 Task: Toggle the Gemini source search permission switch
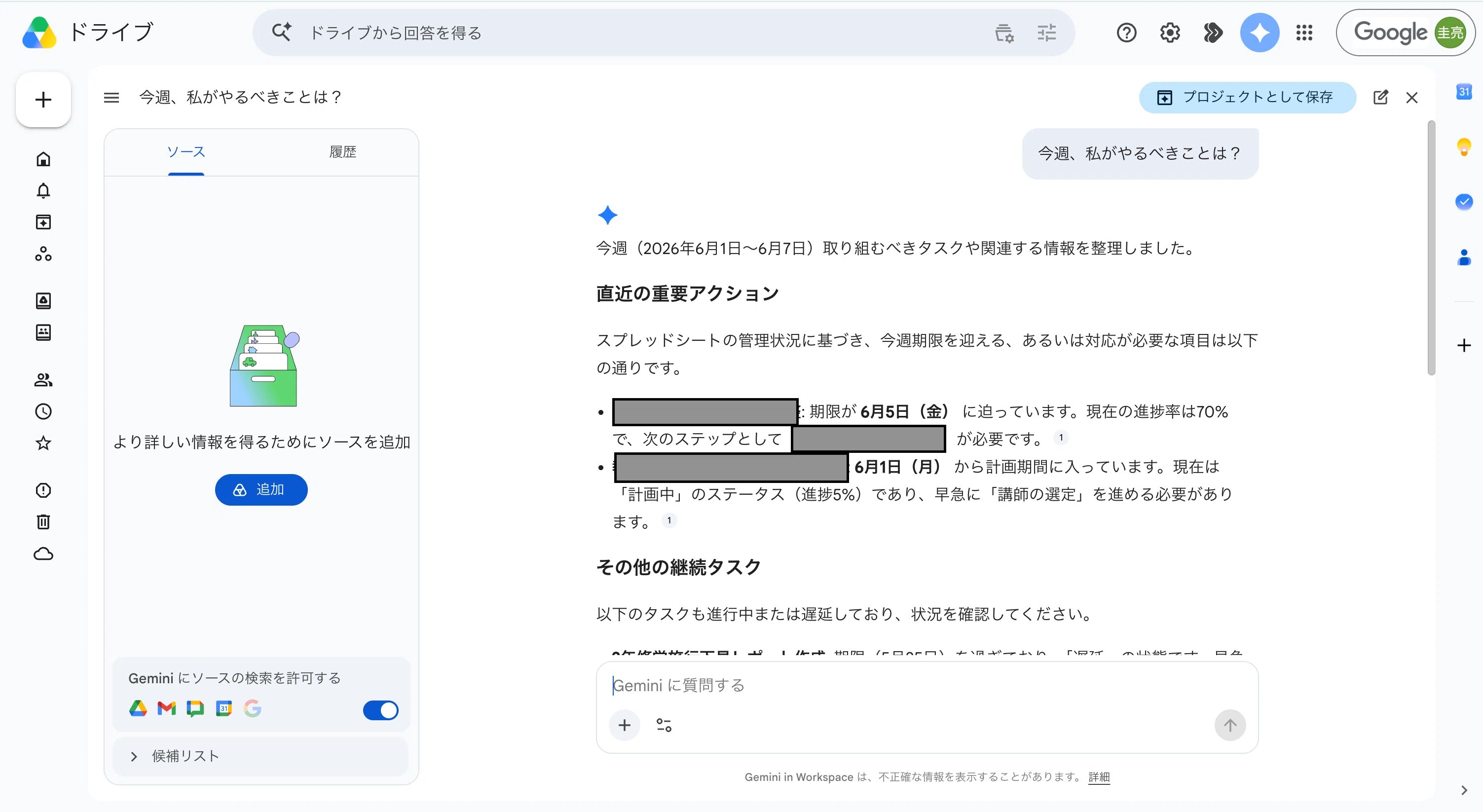(x=380, y=710)
